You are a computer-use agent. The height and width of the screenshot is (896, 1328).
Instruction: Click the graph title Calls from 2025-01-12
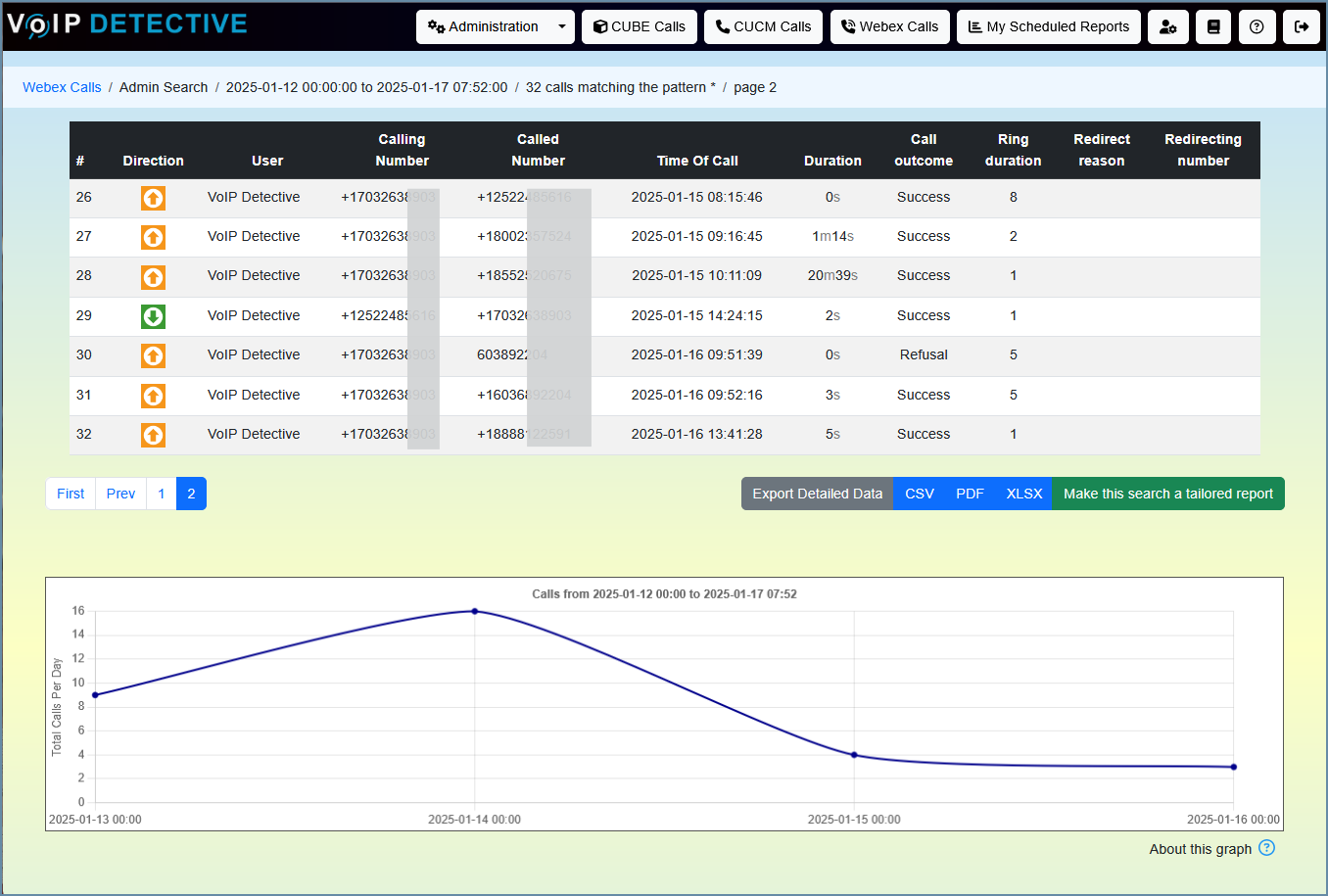[x=664, y=593]
